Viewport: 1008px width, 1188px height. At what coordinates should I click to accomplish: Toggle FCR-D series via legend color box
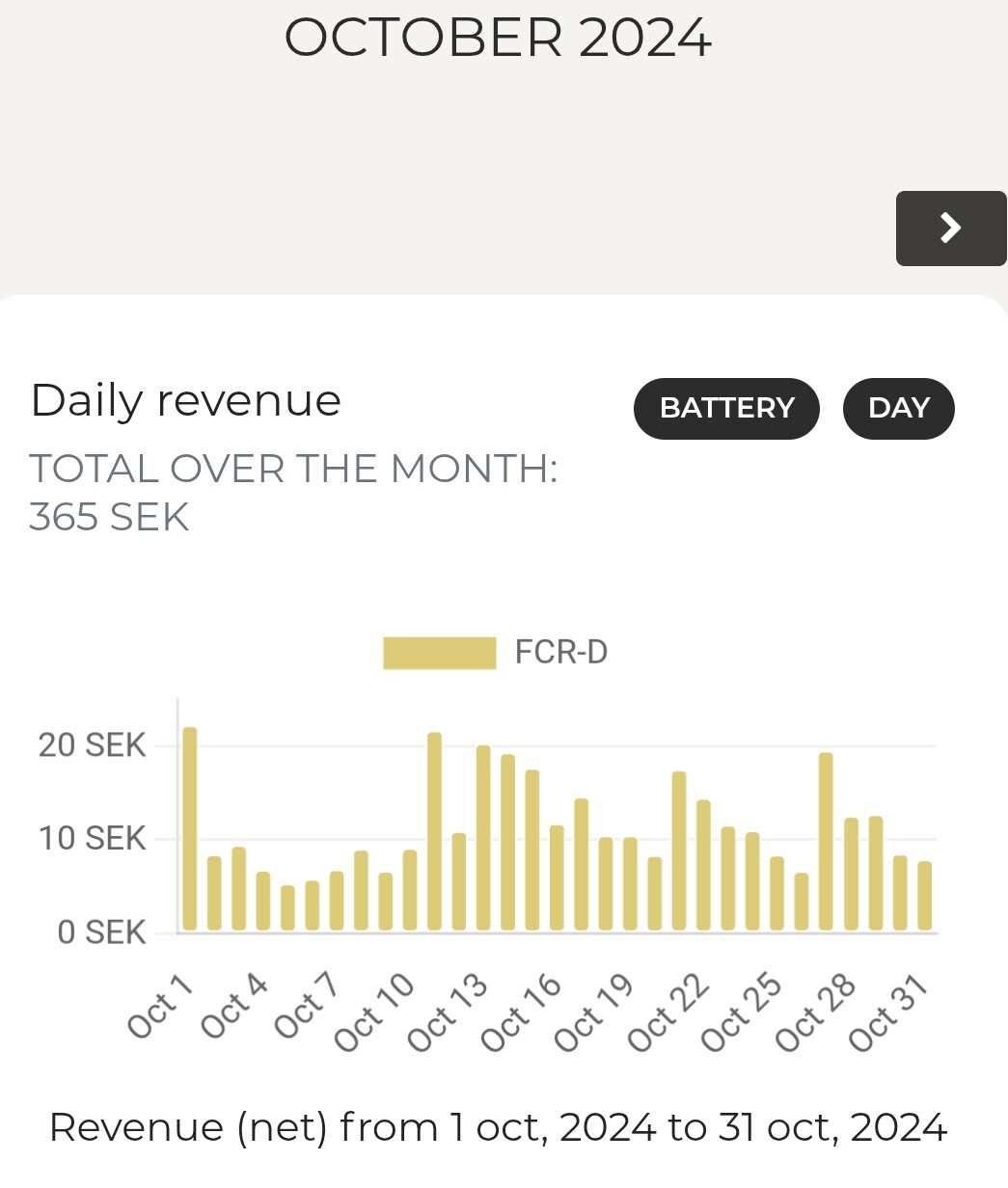(439, 653)
